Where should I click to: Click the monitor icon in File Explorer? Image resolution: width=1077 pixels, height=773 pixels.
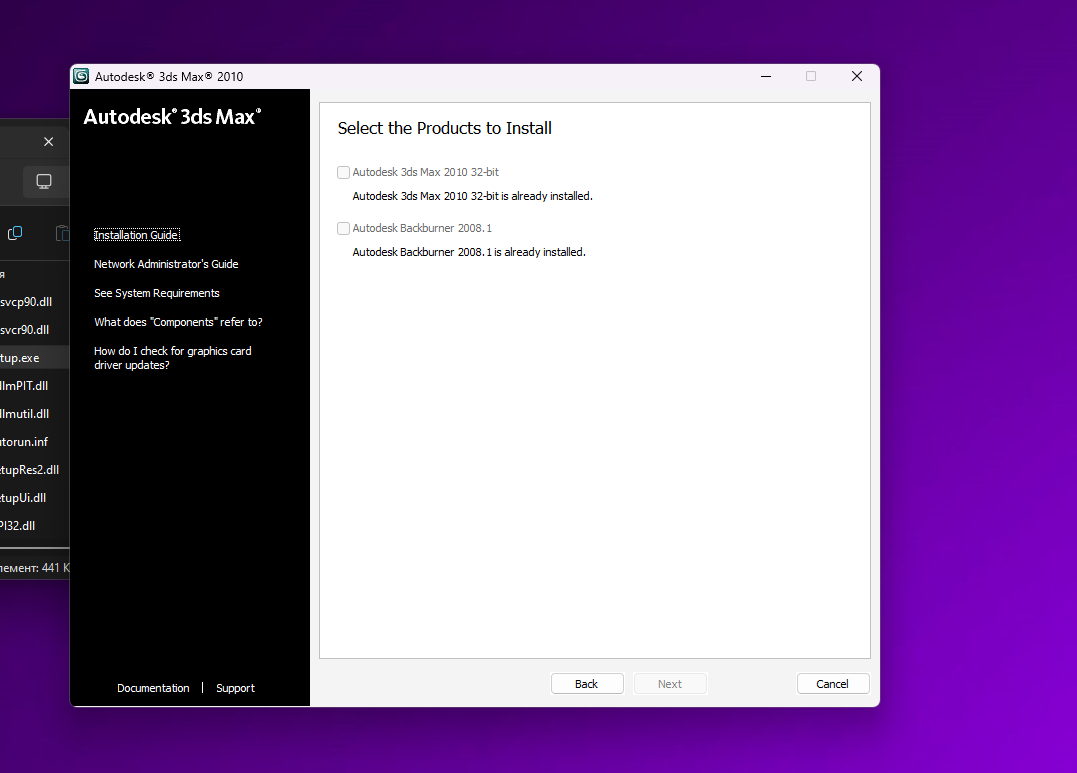tap(44, 181)
